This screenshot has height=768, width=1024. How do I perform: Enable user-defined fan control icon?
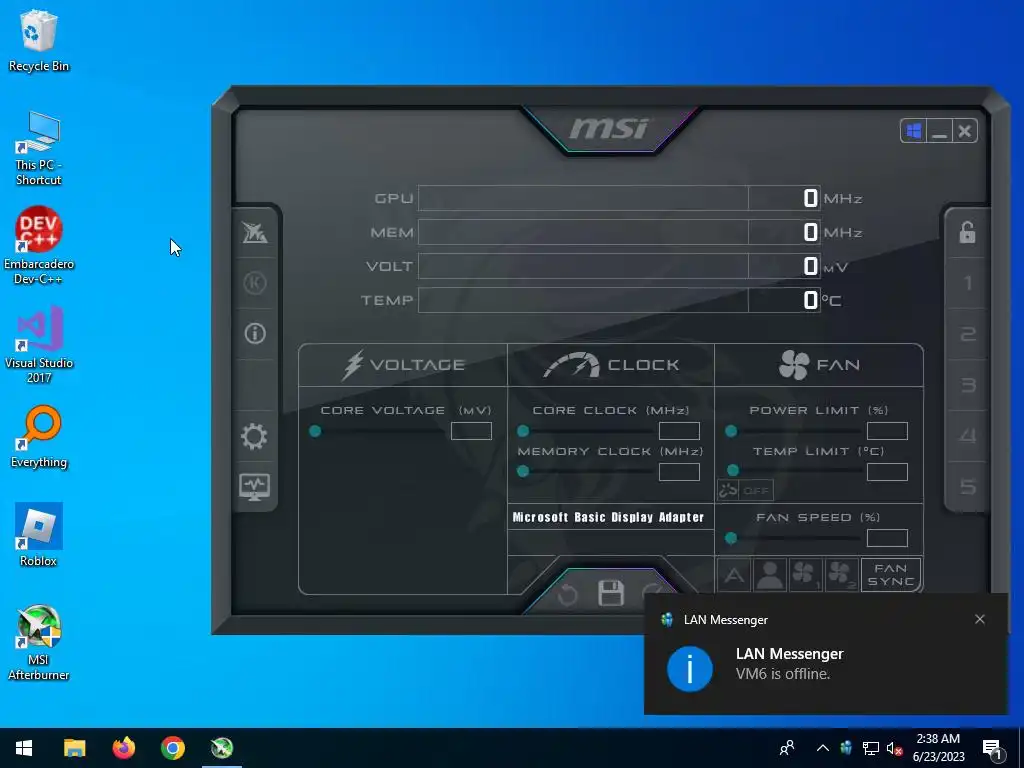[x=770, y=575]
